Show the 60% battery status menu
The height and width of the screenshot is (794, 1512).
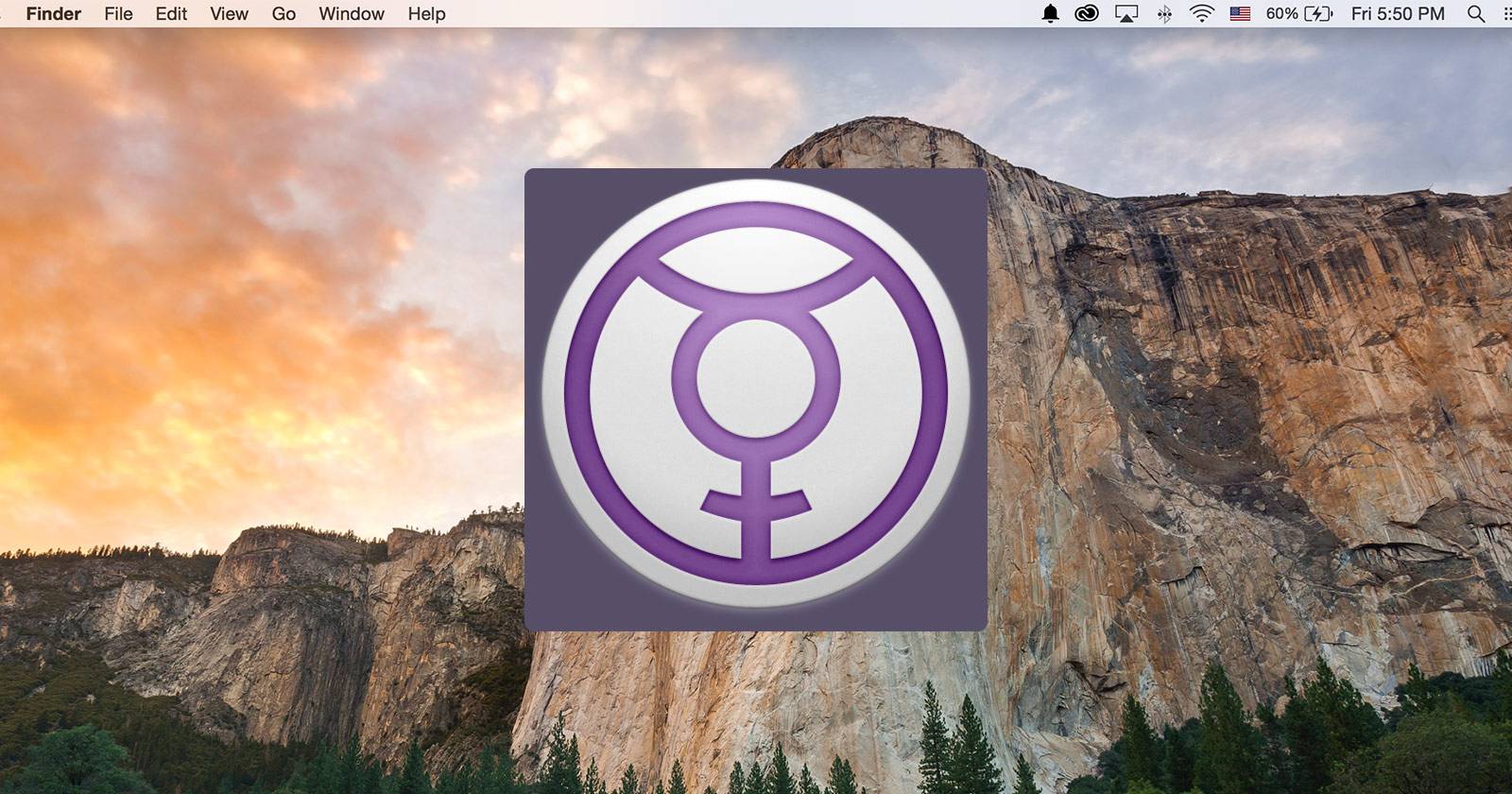pos(1299,14)
